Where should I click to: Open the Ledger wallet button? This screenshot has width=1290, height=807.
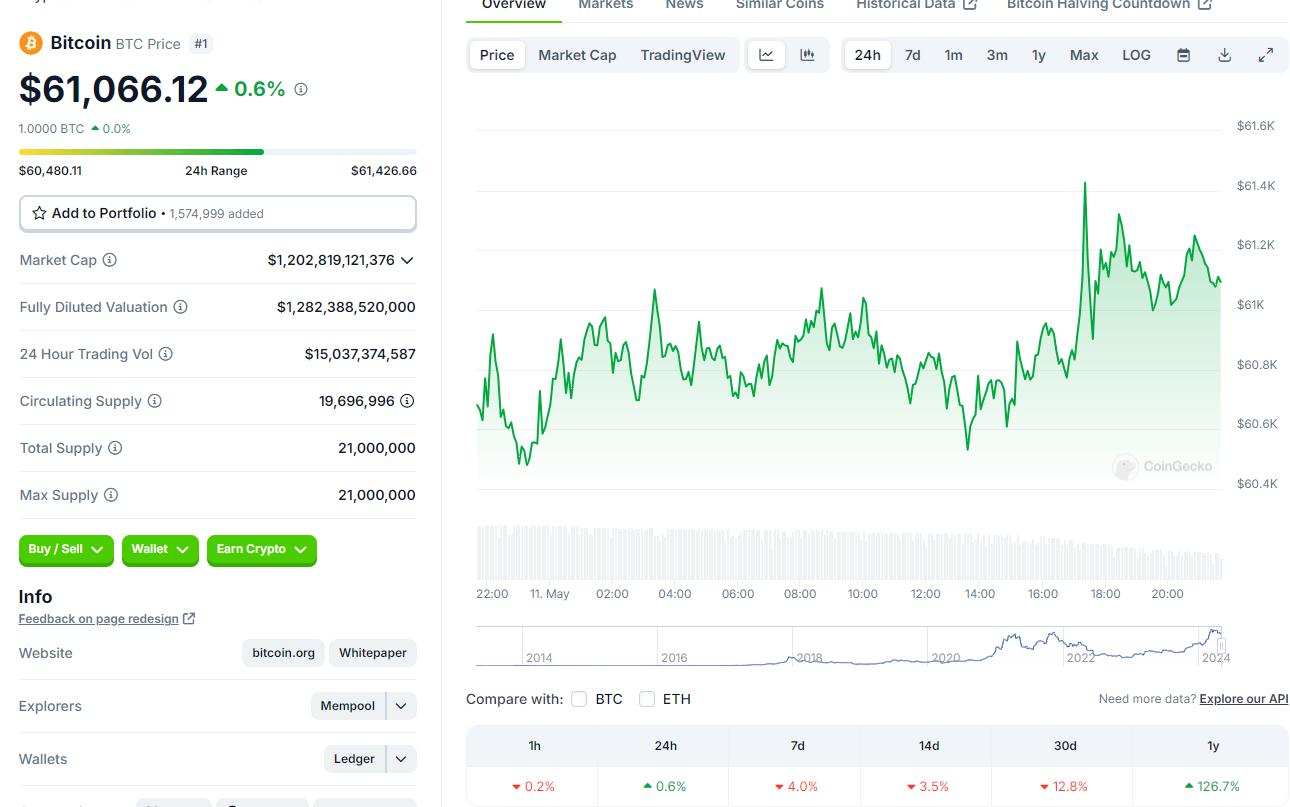pos(354,759)
